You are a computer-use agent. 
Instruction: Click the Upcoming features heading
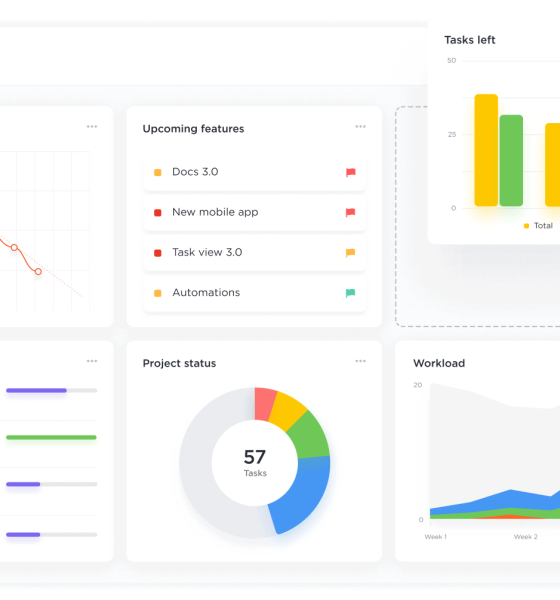click(x=193, y=129)
